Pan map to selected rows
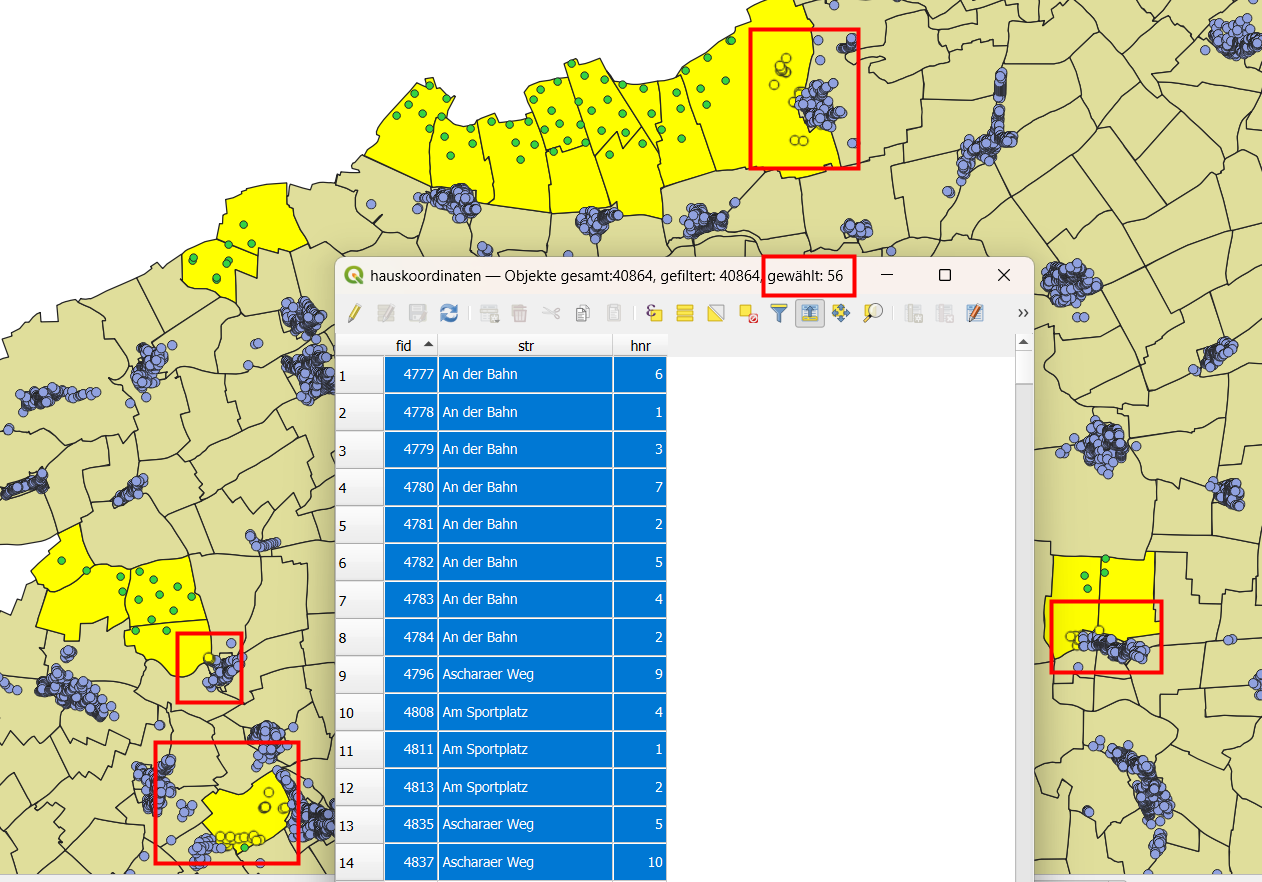Screen dimensions: 1262x882 coord(841,313)
